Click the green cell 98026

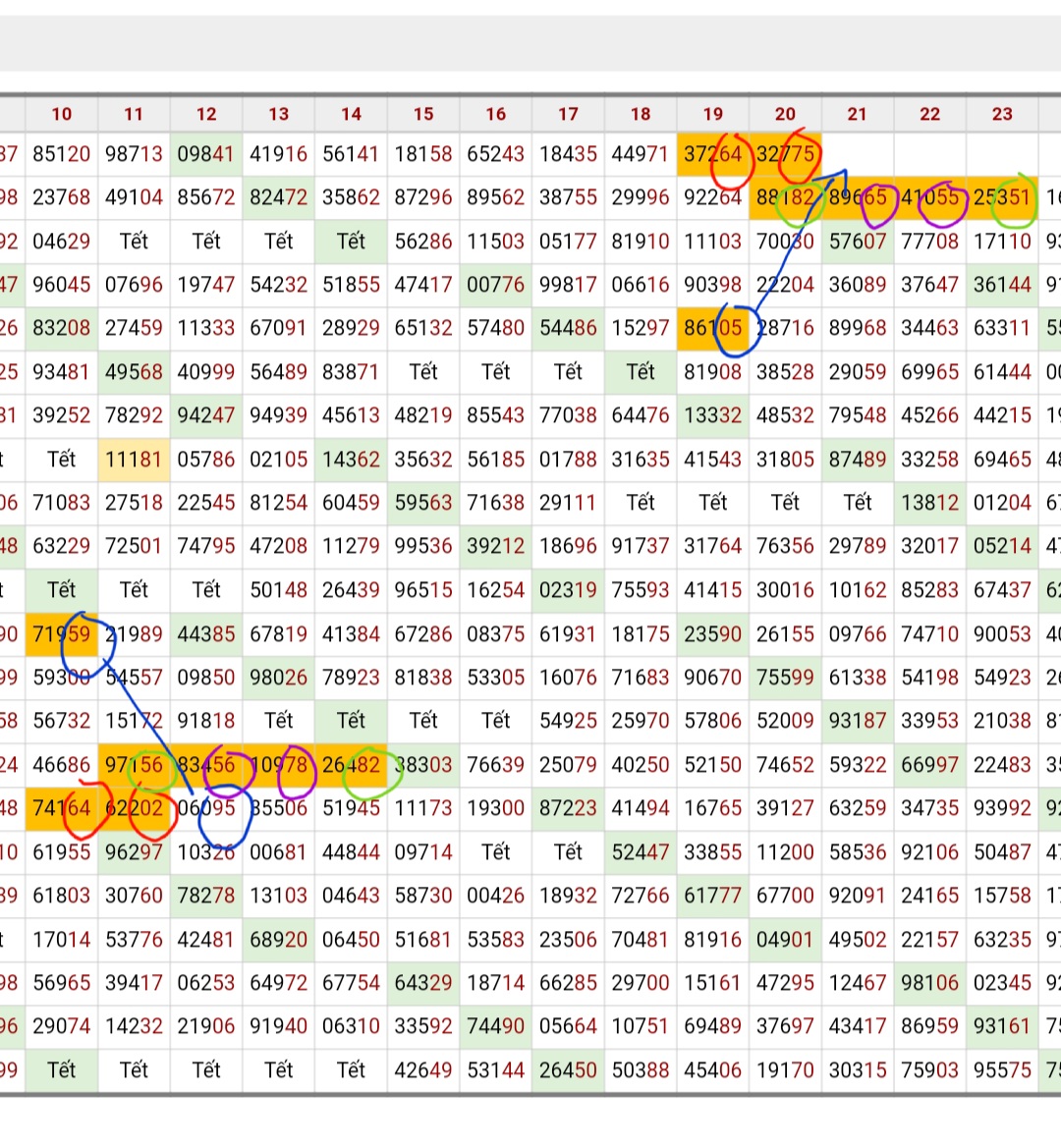(278, 678)
